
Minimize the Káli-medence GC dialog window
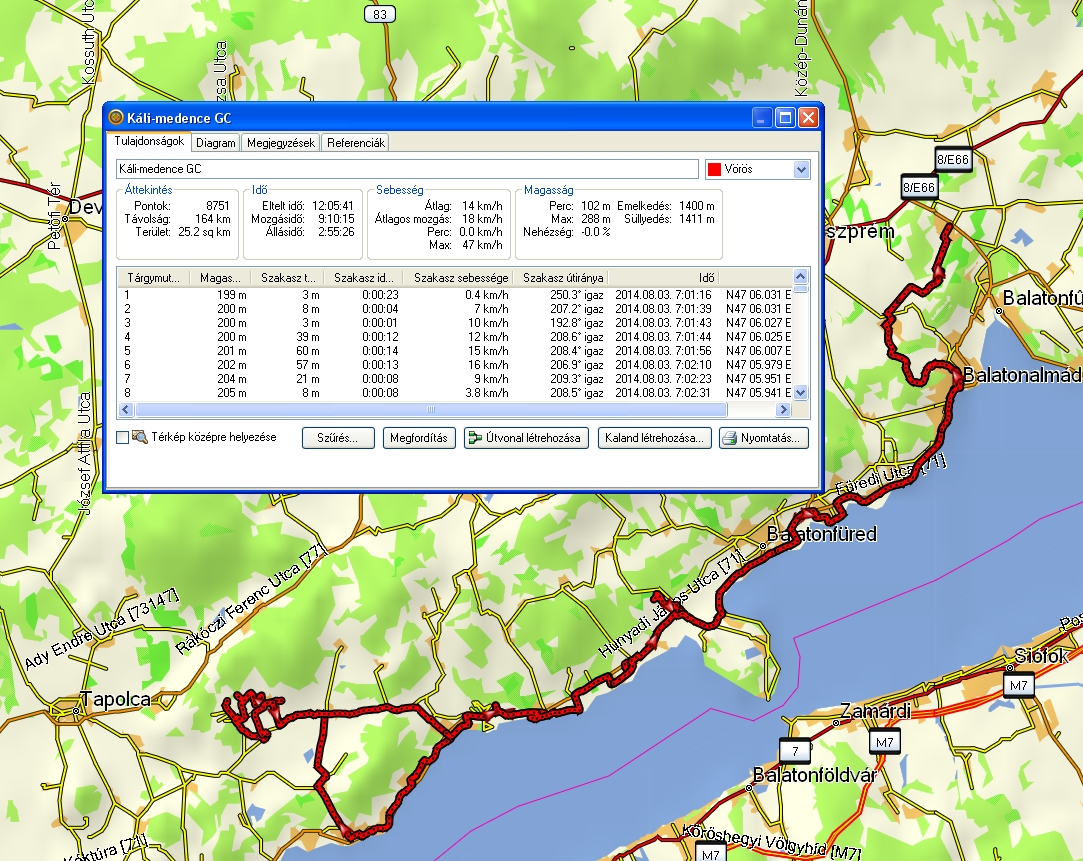pyautogui.click(x=764, y=118)
